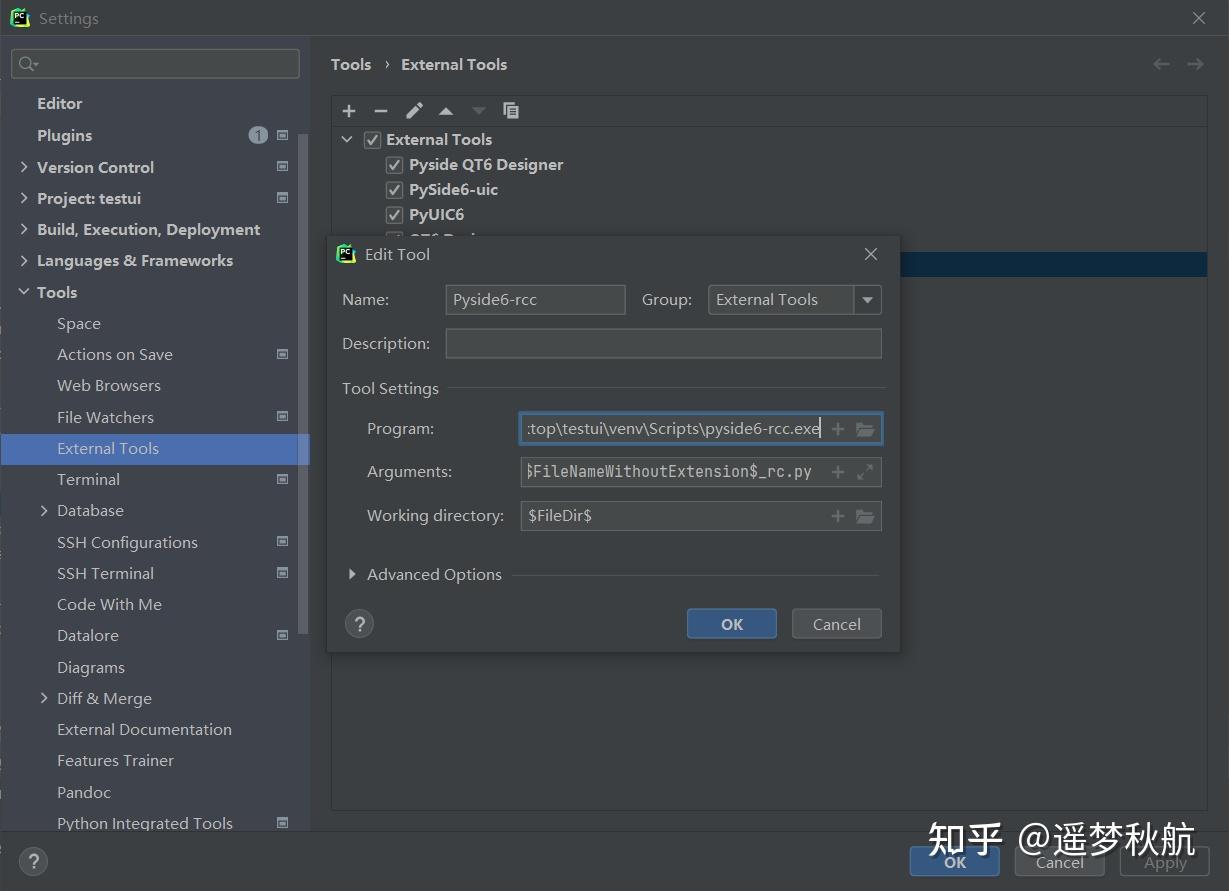Insert macro into Program field via plus icon
1229x891 pixels.
[838, 428]
